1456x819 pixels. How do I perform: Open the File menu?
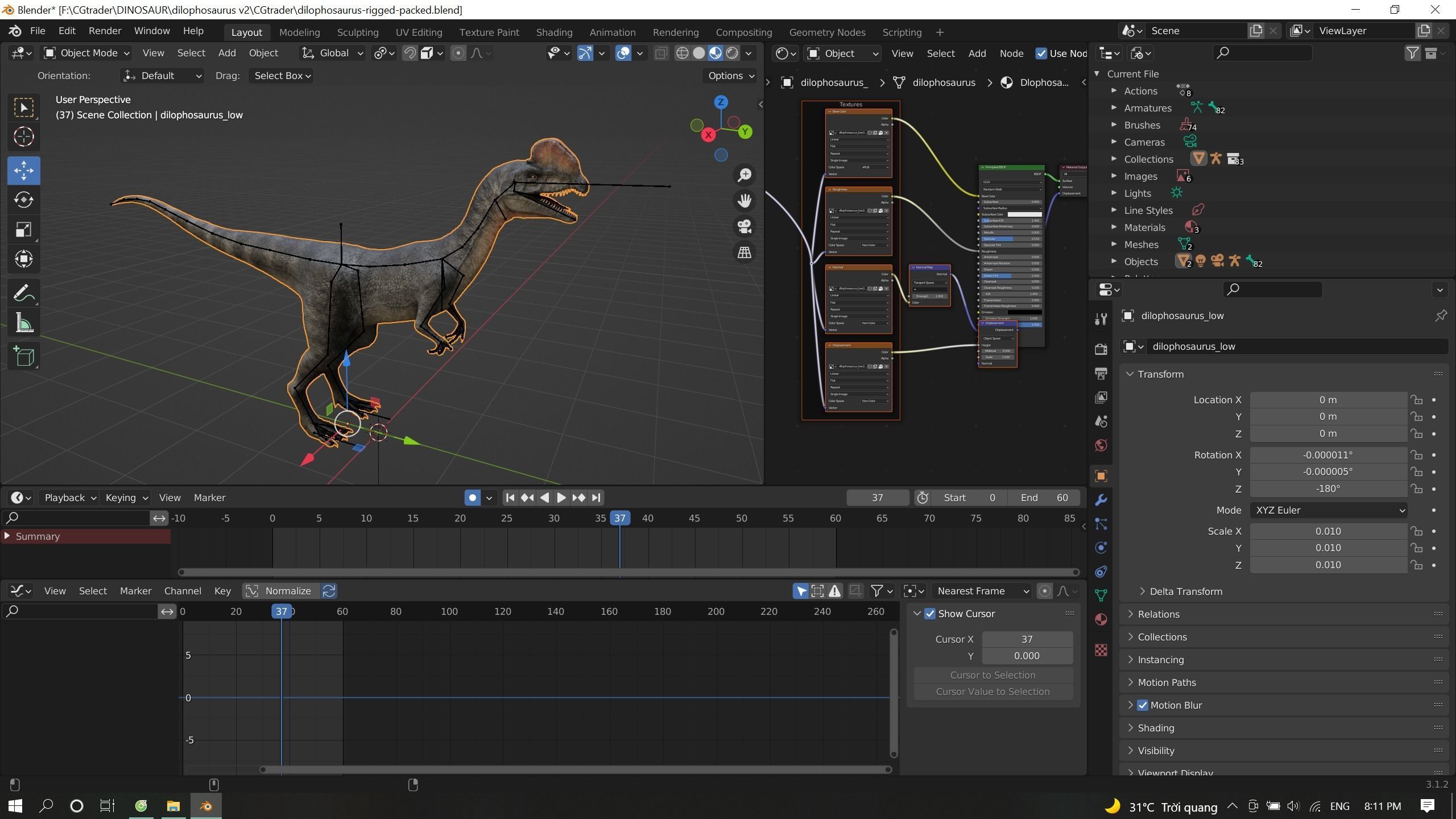click(38, 31)
